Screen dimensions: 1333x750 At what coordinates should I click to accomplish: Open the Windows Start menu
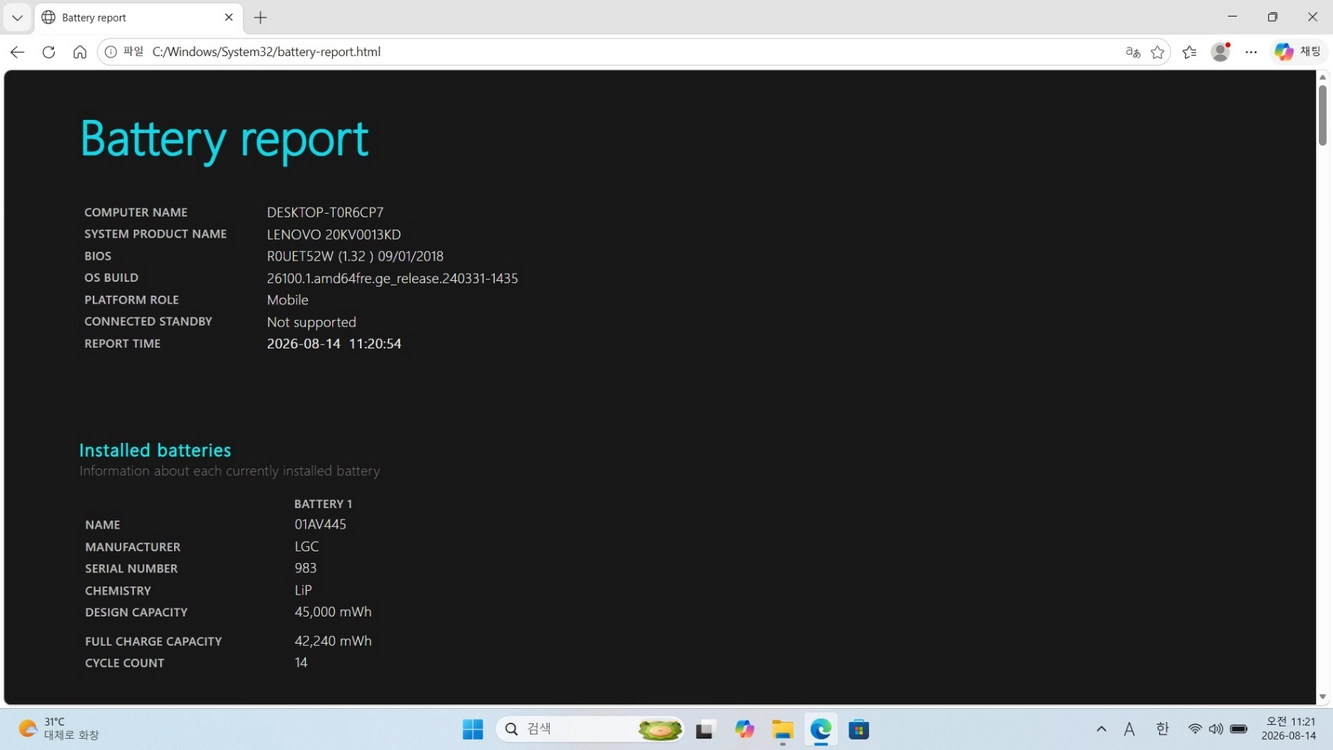(473, 729)
